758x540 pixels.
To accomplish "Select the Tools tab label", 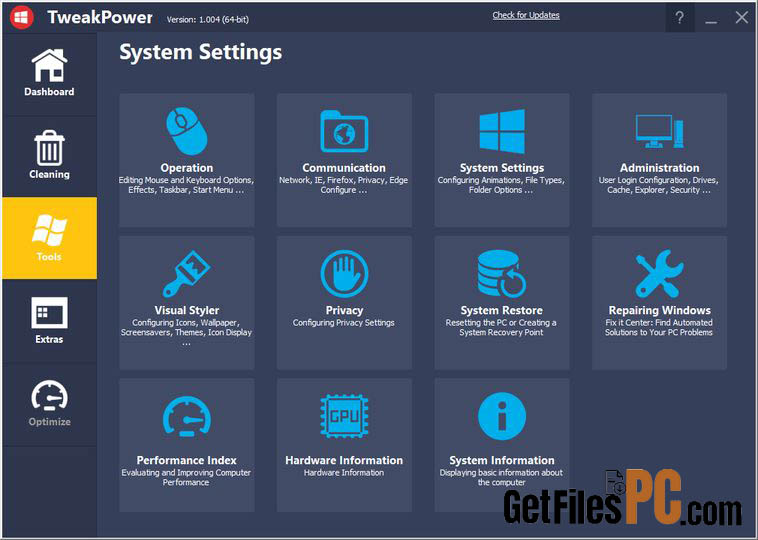I will (x=49, y=257).
